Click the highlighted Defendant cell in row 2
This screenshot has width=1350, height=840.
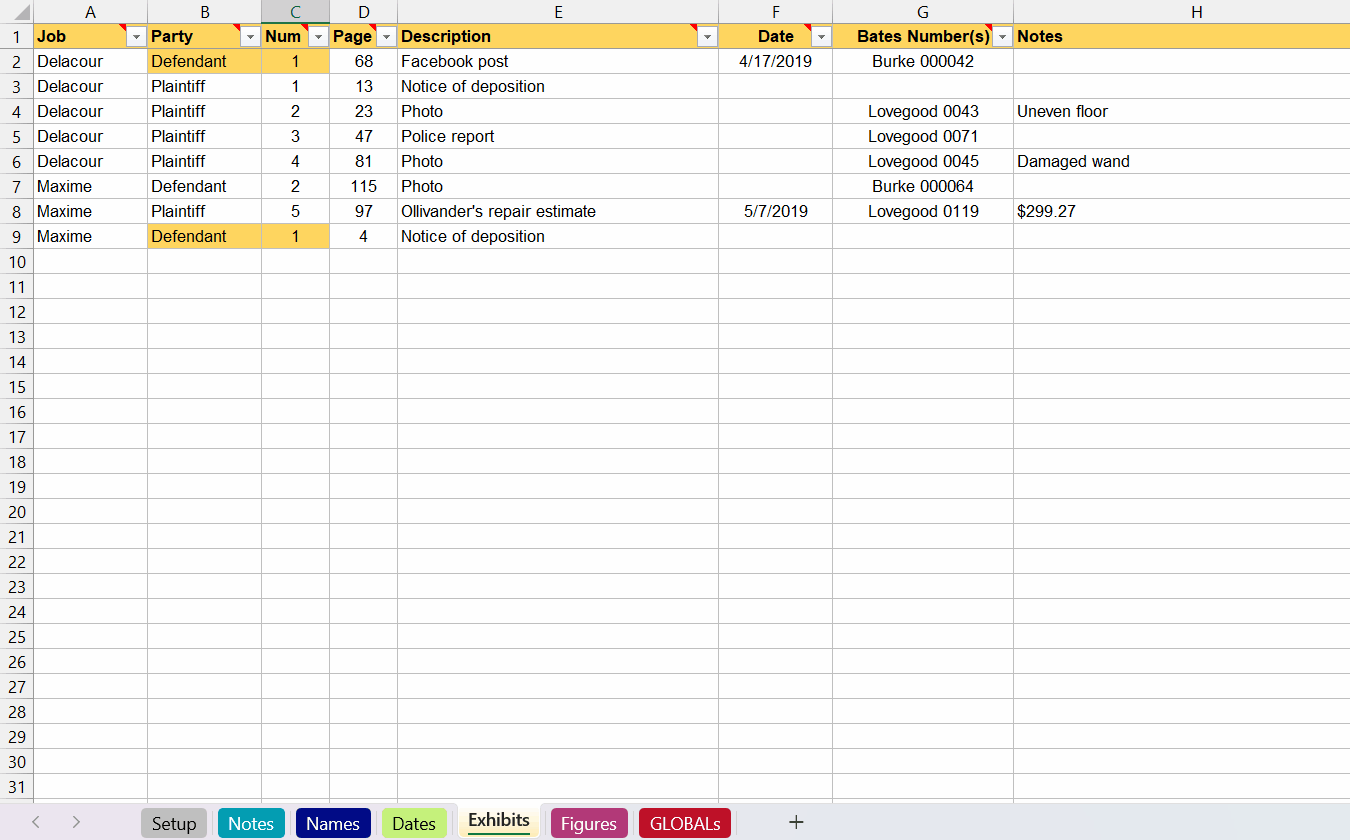pyautogui.click(x=205, y=62)
